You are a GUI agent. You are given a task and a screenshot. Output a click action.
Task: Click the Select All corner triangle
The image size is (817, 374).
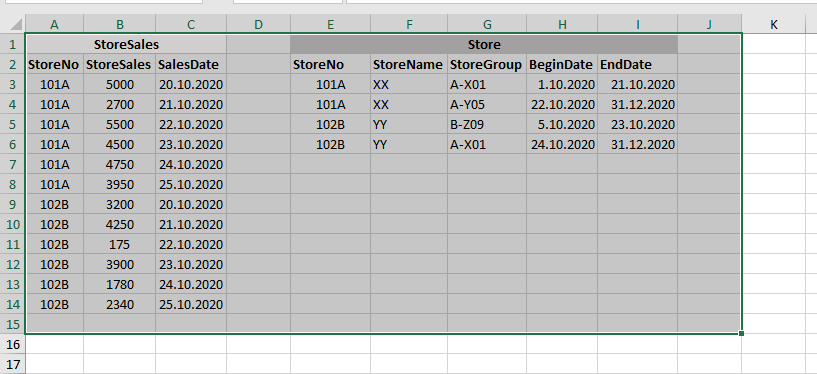coord(16,24)
